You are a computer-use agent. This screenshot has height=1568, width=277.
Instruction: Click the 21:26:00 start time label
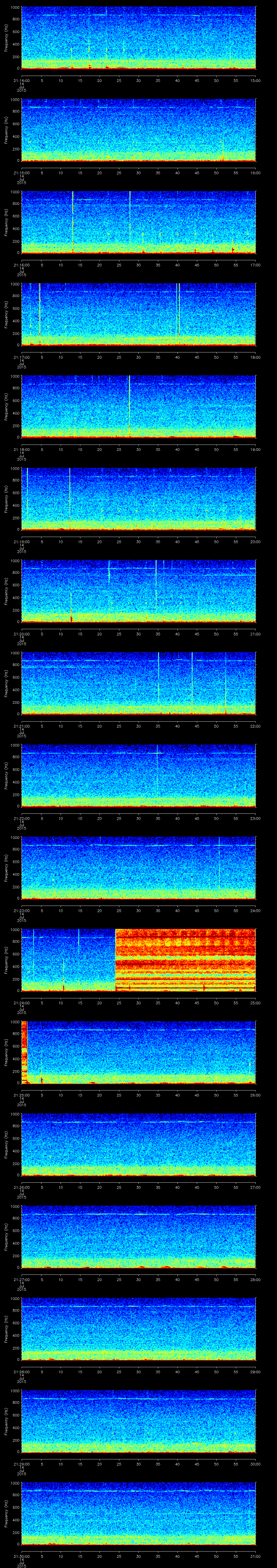[x=21, y=1187]
